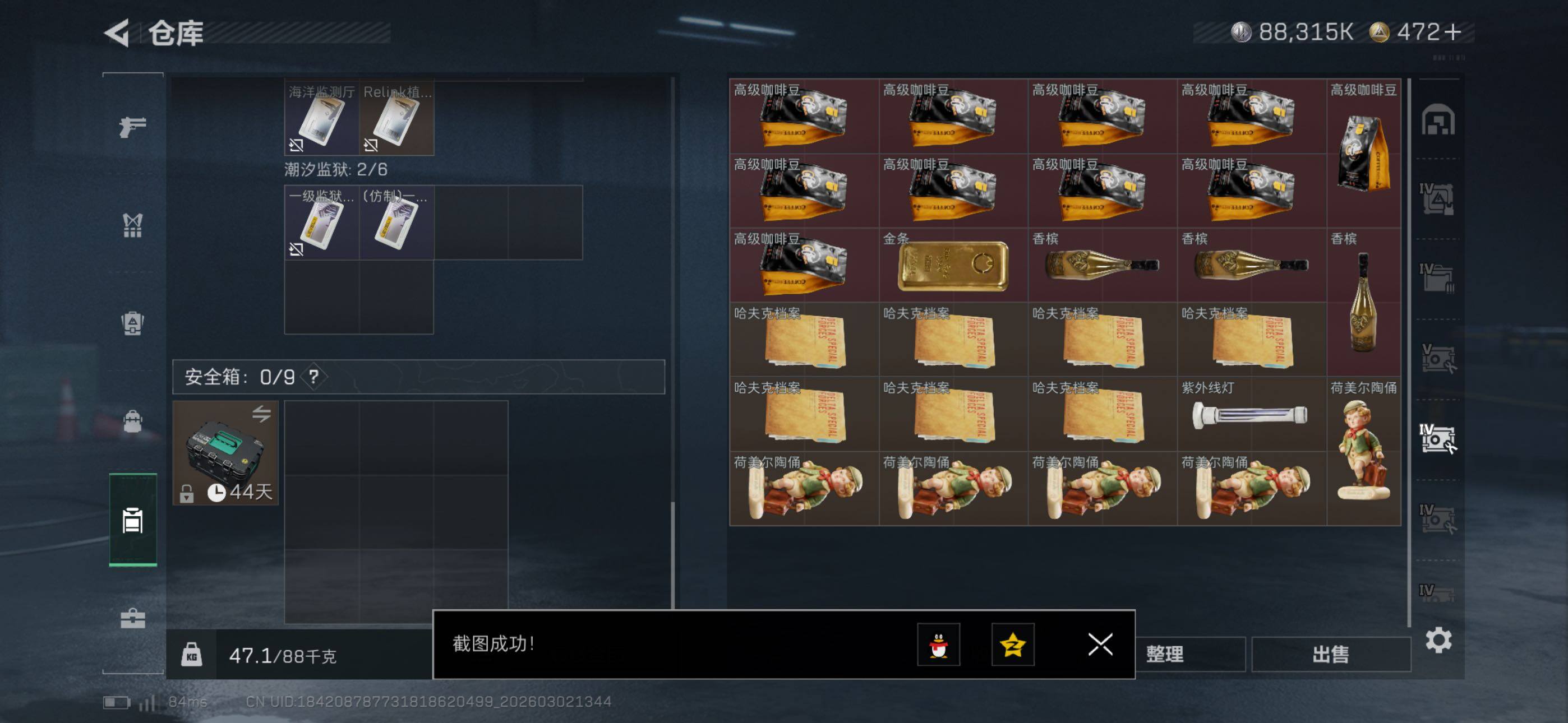Share screenshot to Qzone star icon

[x=1013, y=645]
